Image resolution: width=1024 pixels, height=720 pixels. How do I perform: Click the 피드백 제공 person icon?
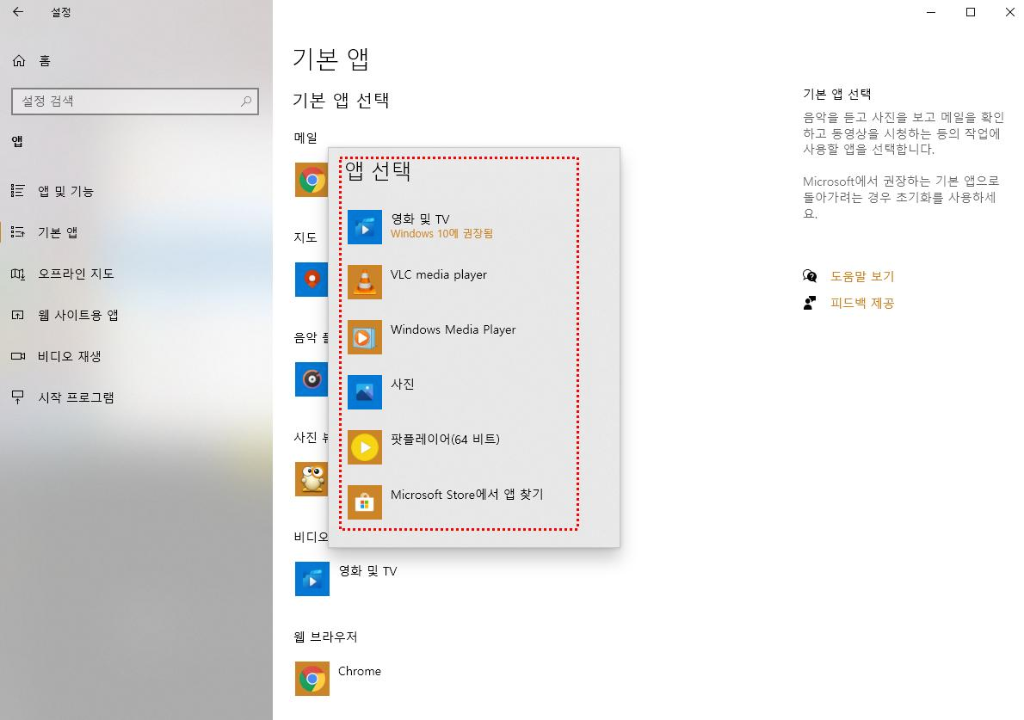(x=810, y=303)
